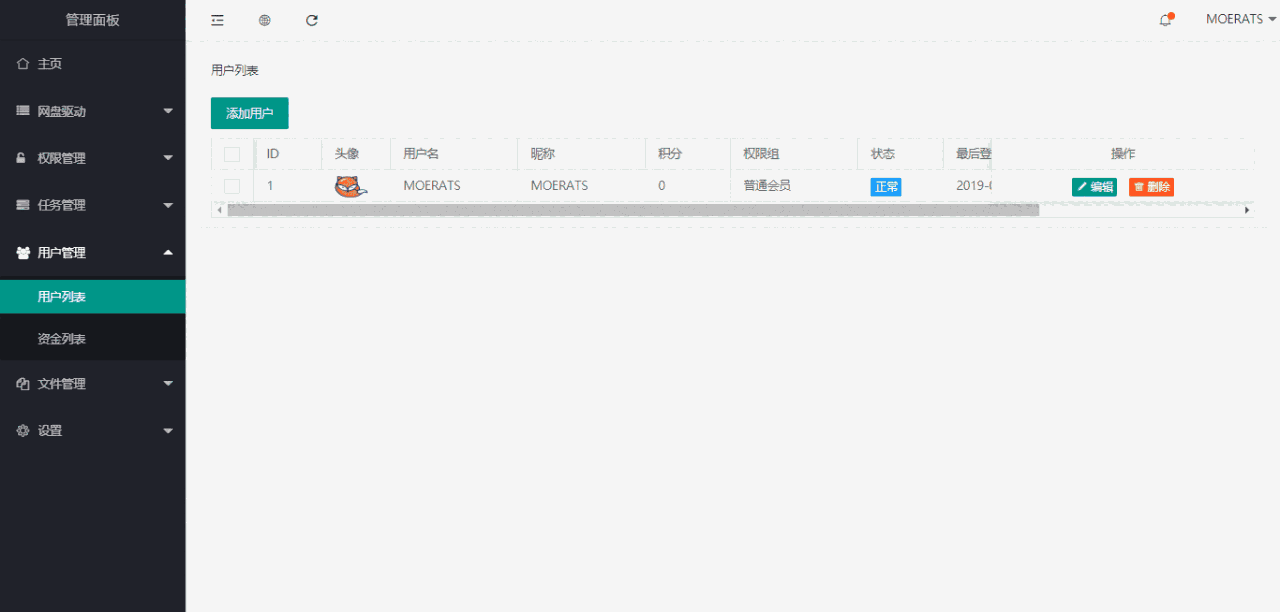Open 资金列表 submenu item
Image resolution: width=1280 pixels, height=612 pixels.
pyautogui.click(x=92, y=339)
